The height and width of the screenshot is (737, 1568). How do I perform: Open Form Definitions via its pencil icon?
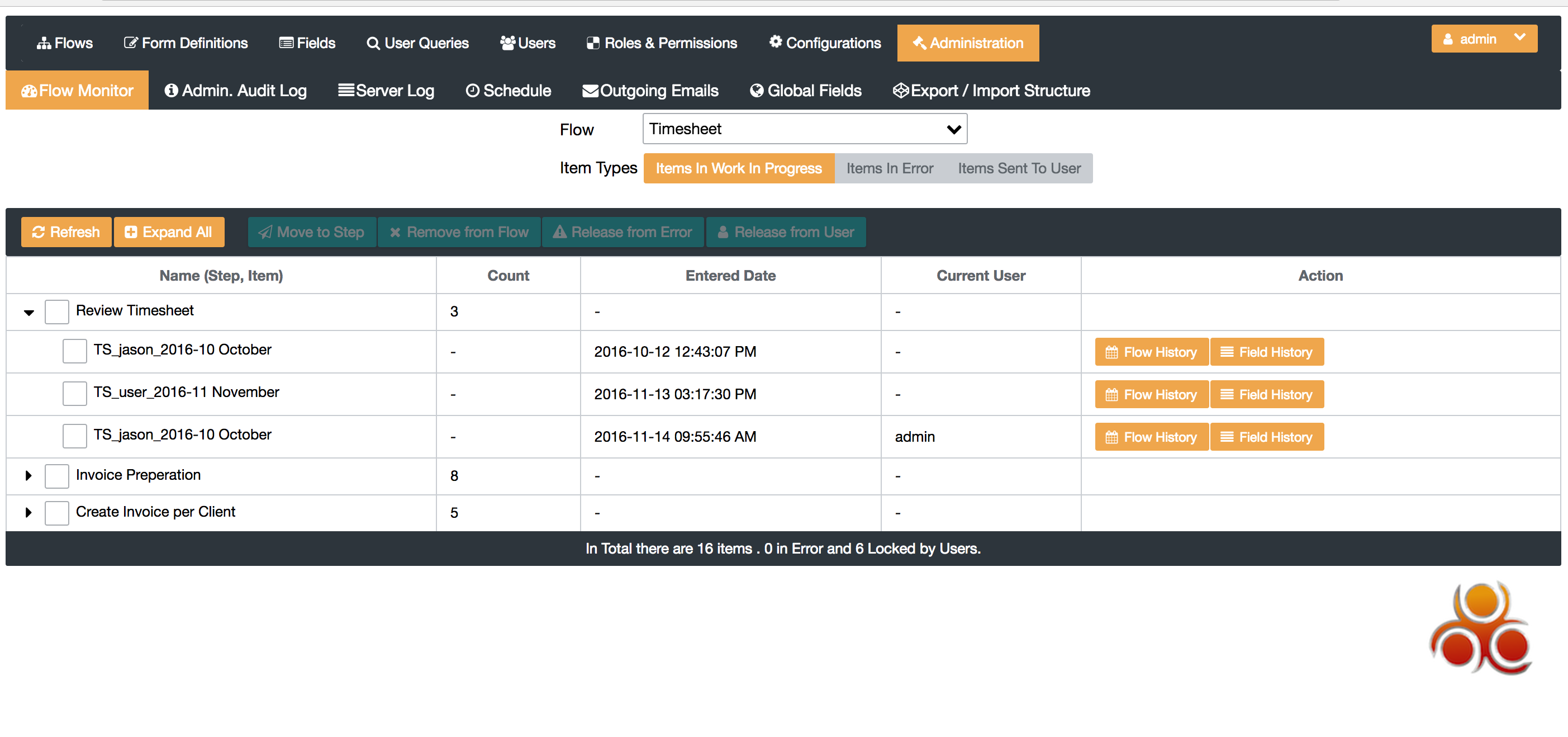[x=130, y=43]
